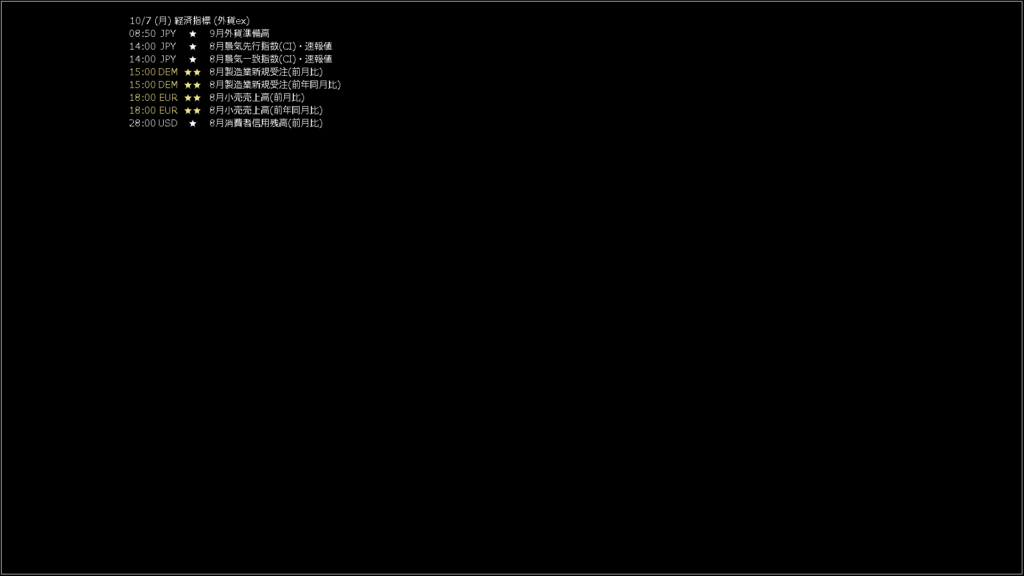Viewport: 1024px width, 576px height.
Task: Click the 28:00 USD time label
Action: tap(153, 123)
